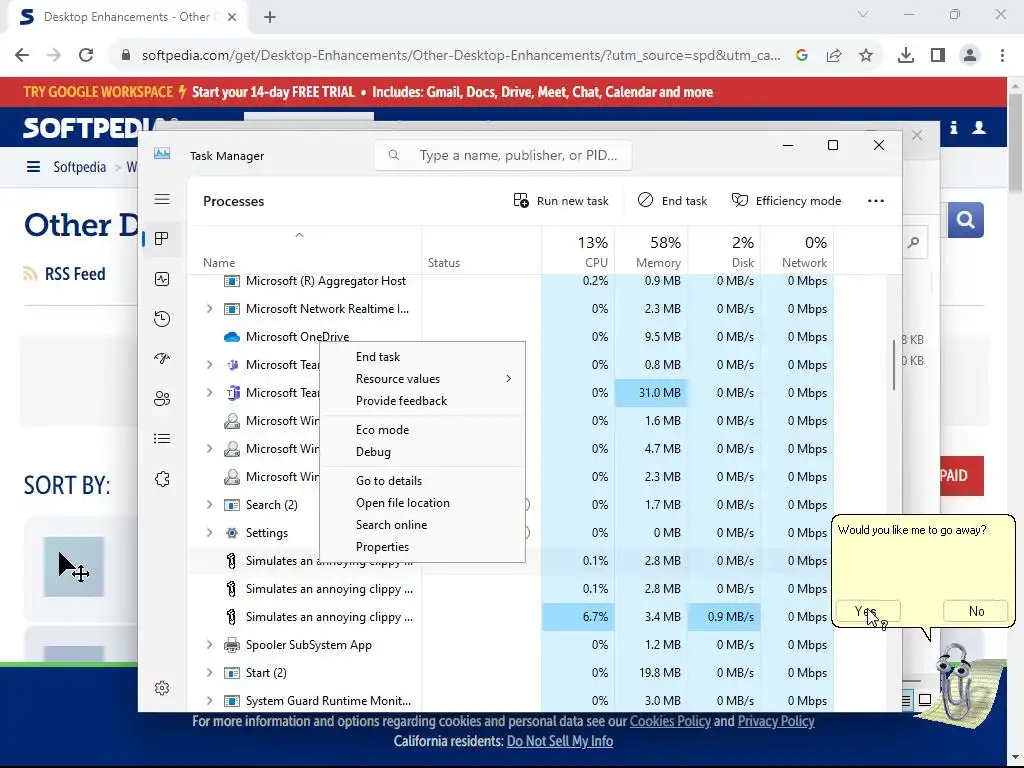
Task: Open the Performance sidebar icon
Action: tap(162, 279)
